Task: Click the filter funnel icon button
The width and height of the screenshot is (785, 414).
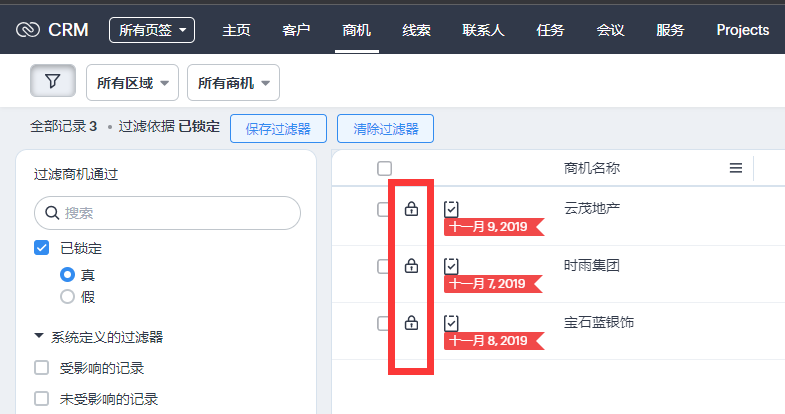Action: [53, 81]
